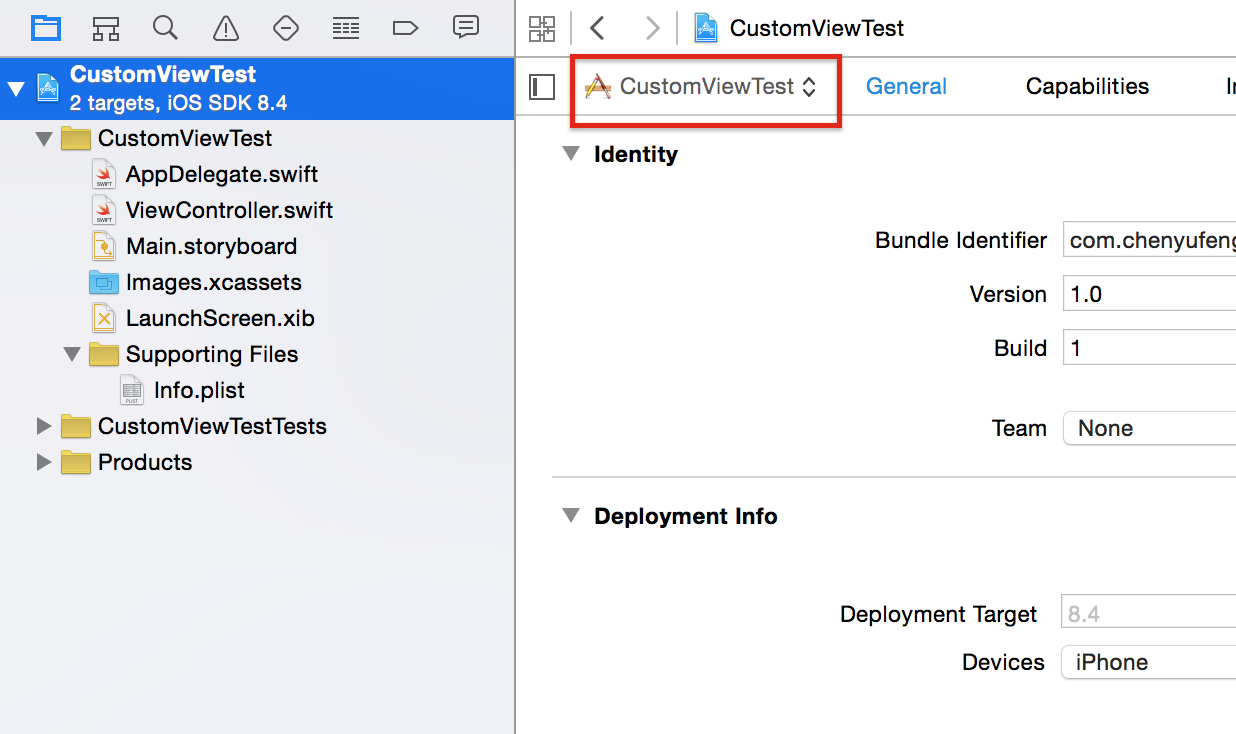Show the Report navigator speech-bubble icon

pyautogui.click(x=465, y=27)
